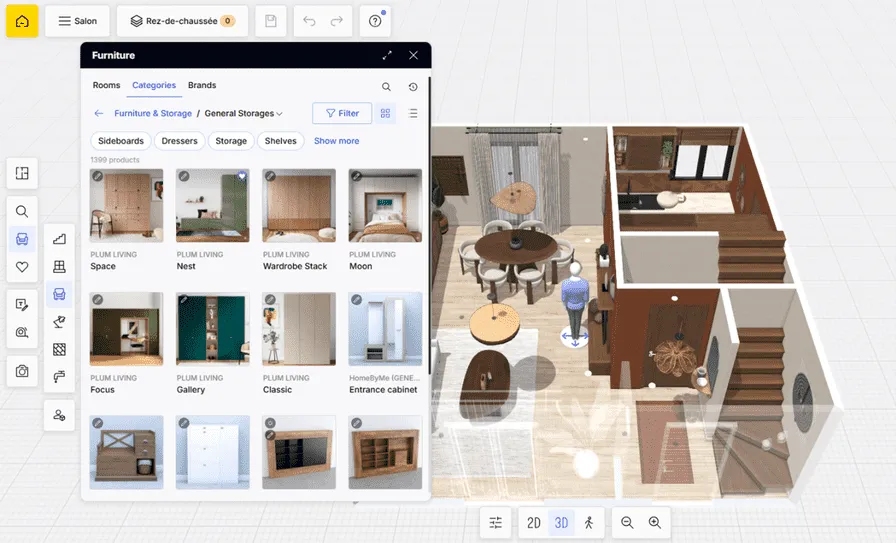The width and height of the screenshot is (896, 543).
Task: Click the Filter button
Action: click(342, 113)
